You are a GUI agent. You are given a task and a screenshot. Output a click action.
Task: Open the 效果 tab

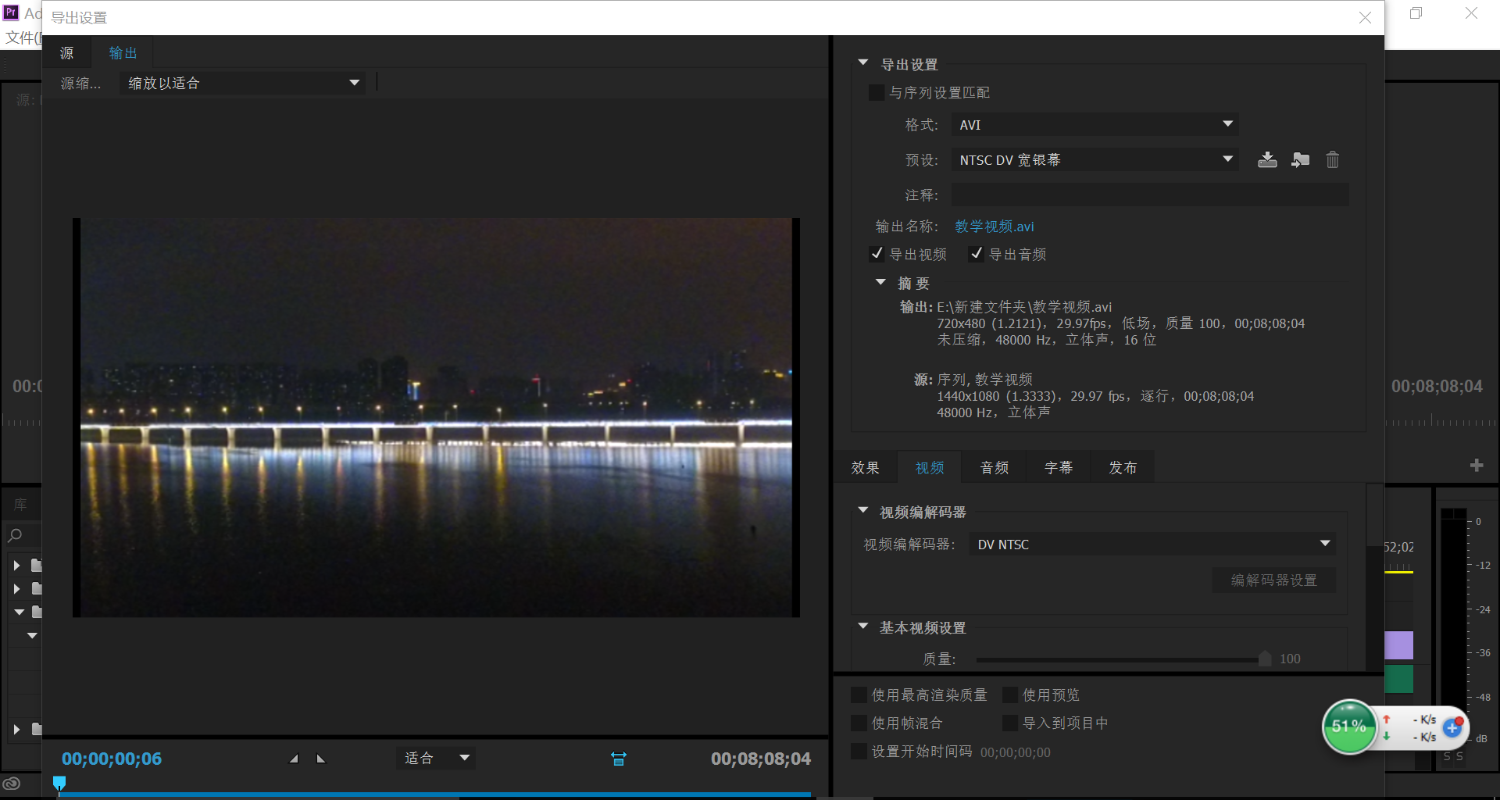point(866,467)
